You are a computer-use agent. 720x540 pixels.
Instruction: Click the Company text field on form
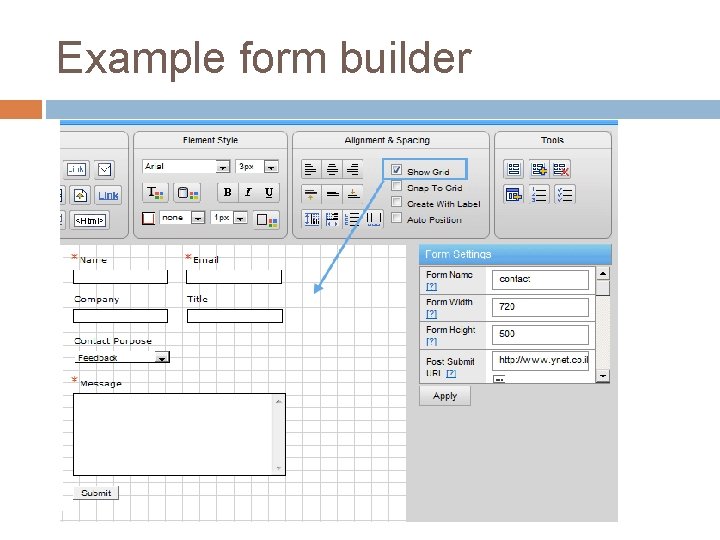tap(120, 316)
